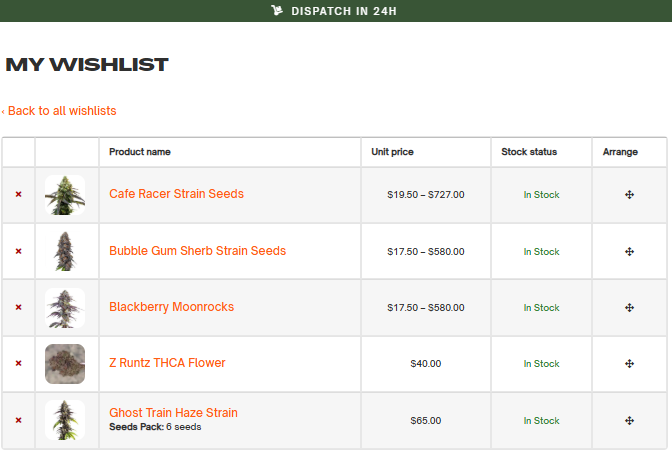Open Cafe Racer Strain Seeds product page
The width and height of the screenshot is (672, 457).
(x=176, y=194)
